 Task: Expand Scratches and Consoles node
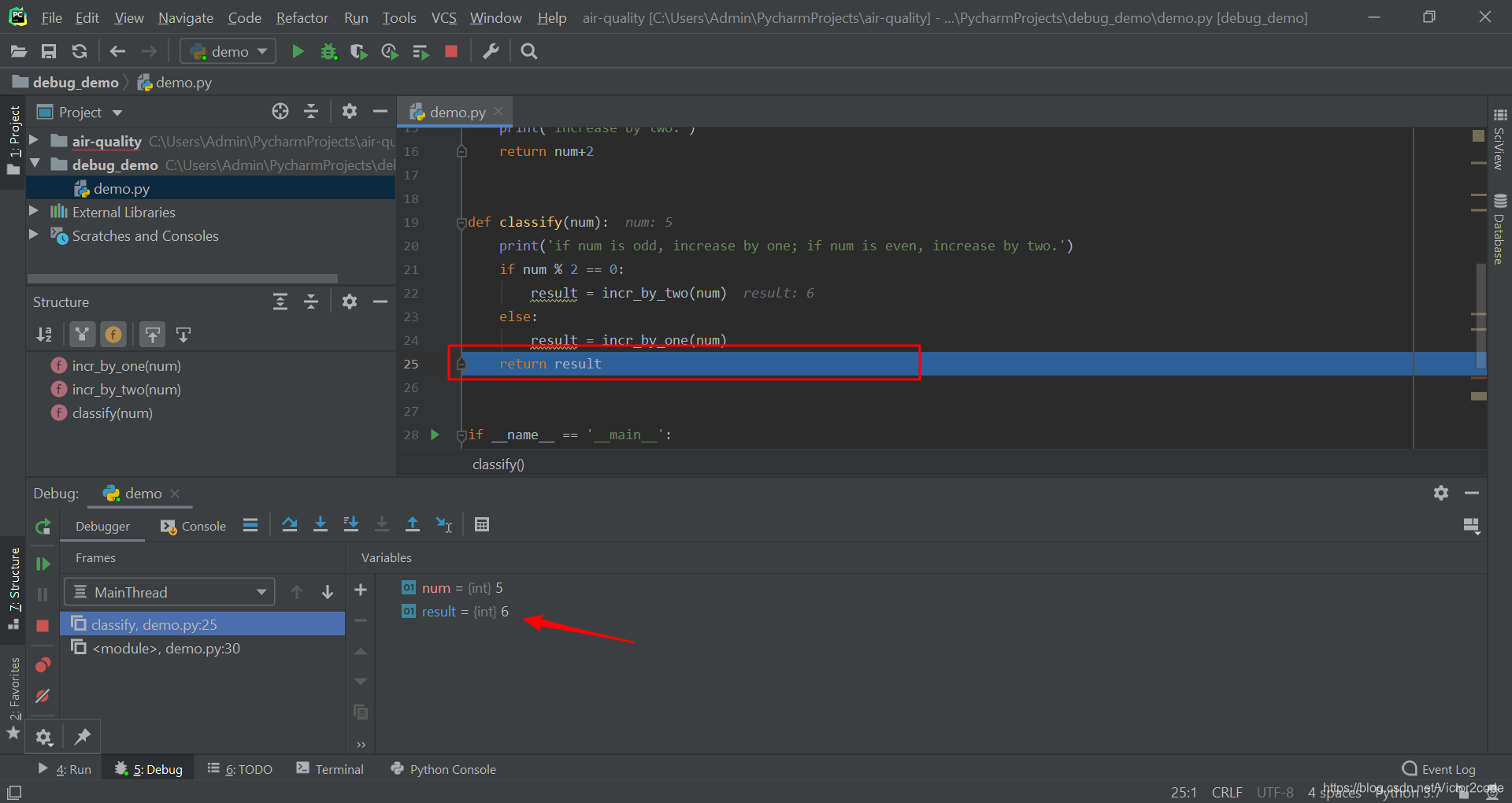34,235
